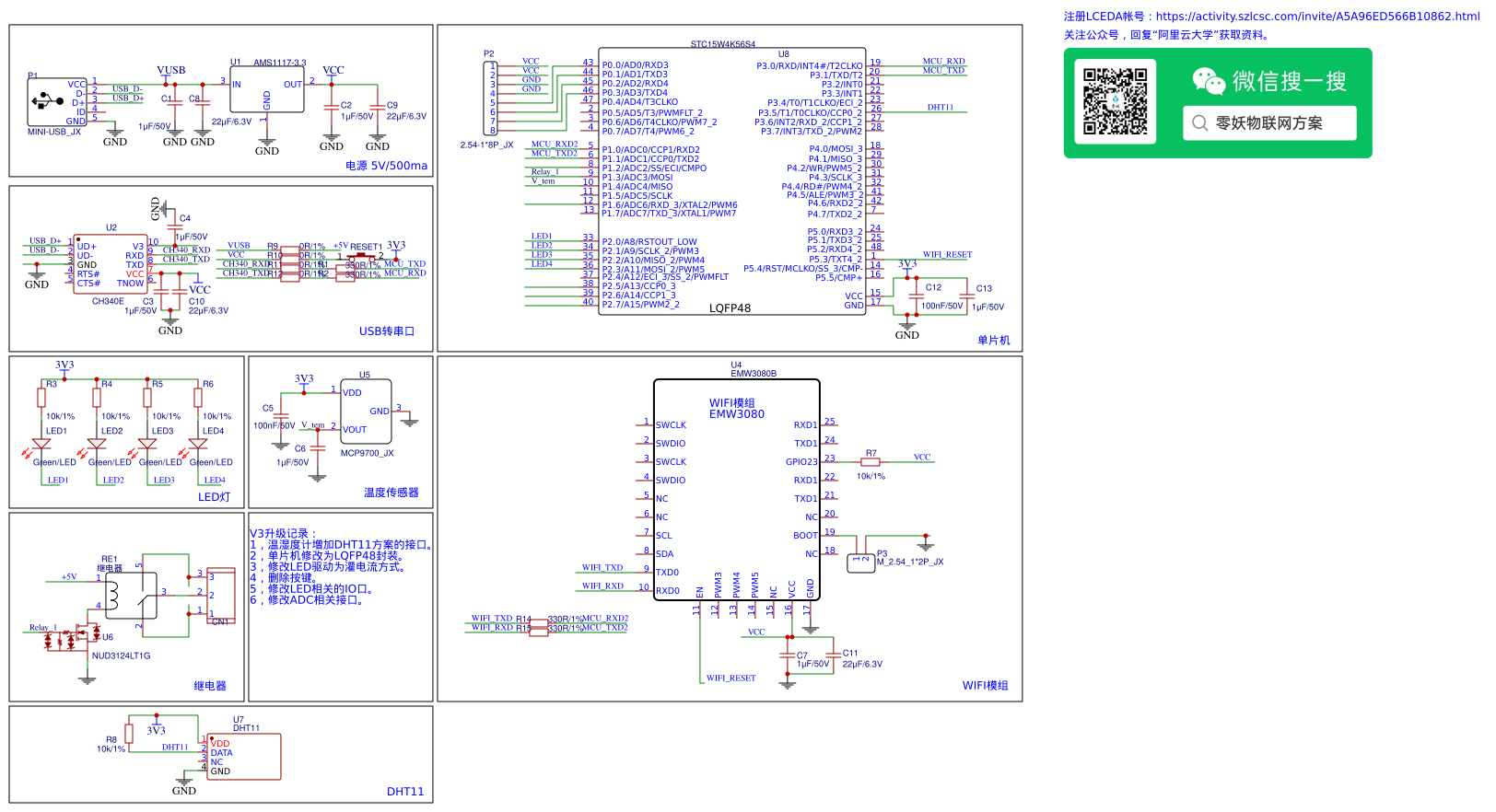Image resolution: width=1496 pixels, height=812 pixels.
Task: Select the LED2 Green/LED diode symbol
Action: 96,444
